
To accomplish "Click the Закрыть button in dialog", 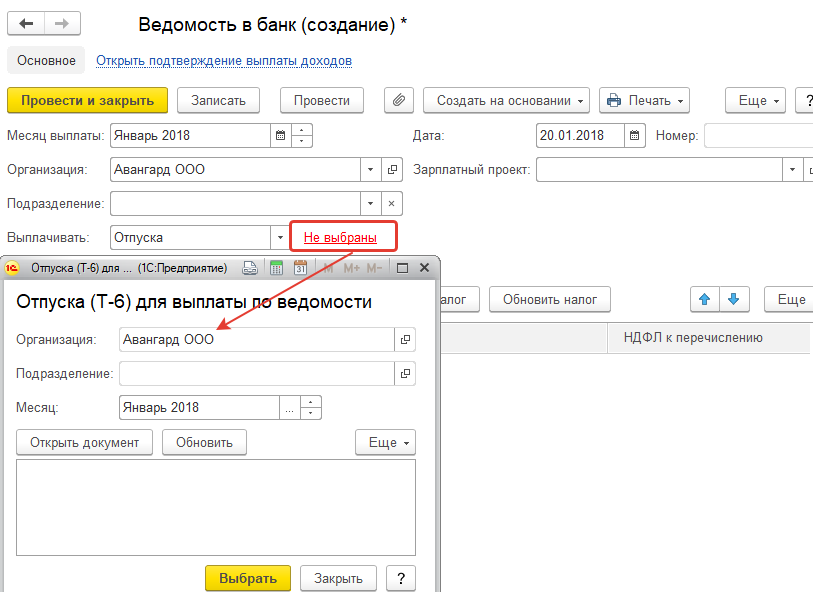I will coord(338,578).
